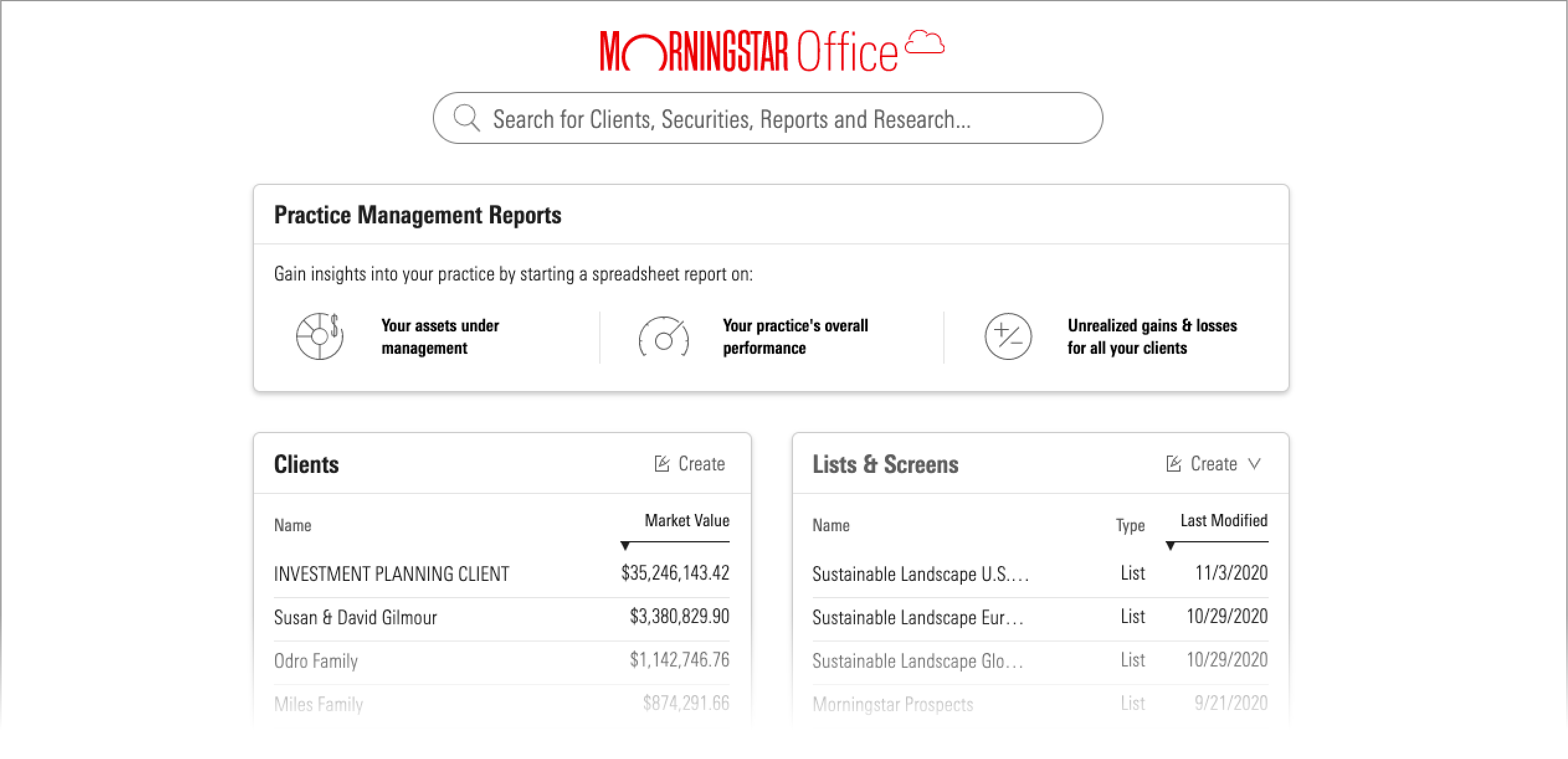This screenshot has height=759, width=1568.
Task: Click the Create pencil icon in Clients
Action: click(662, 464)
